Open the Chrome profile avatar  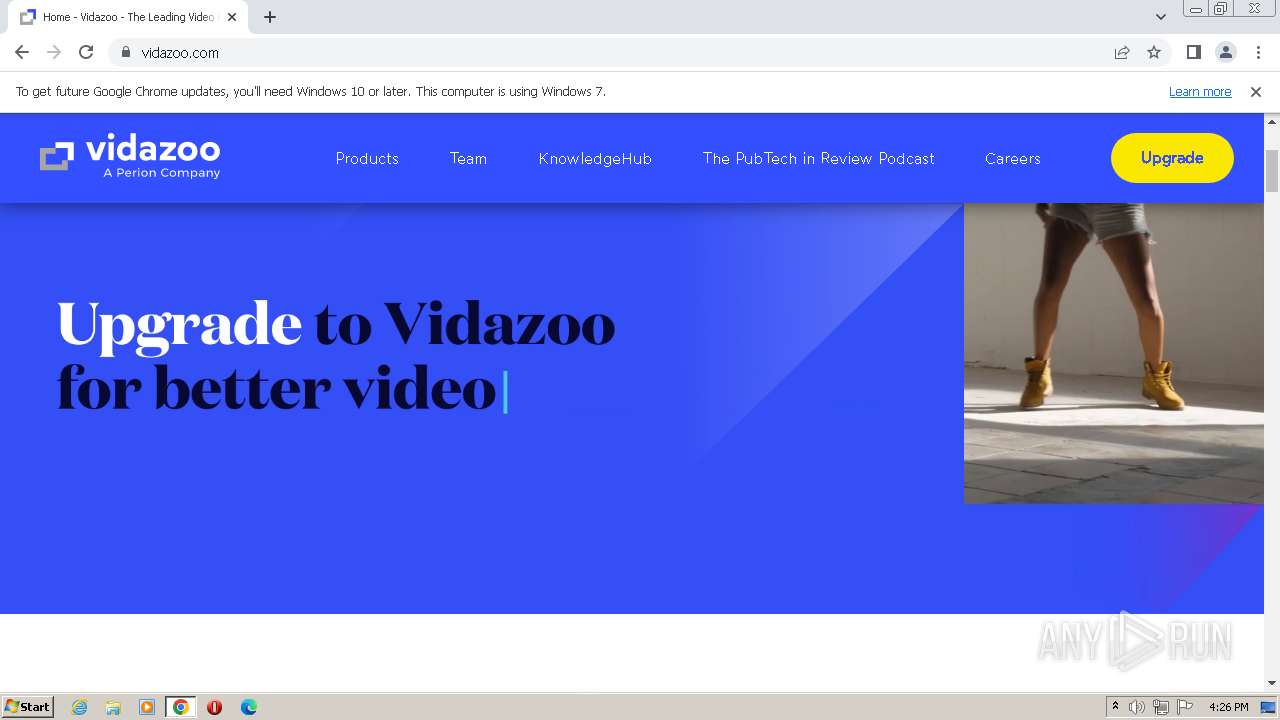[x=1225, y=52]
